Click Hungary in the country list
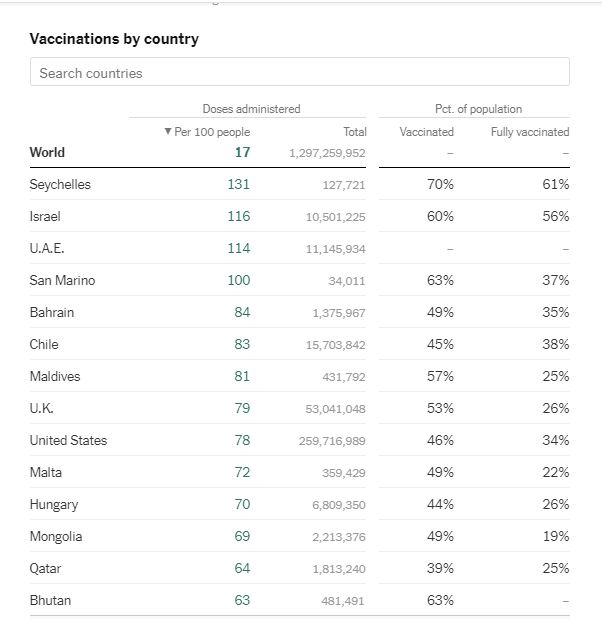 coord(54,505)
